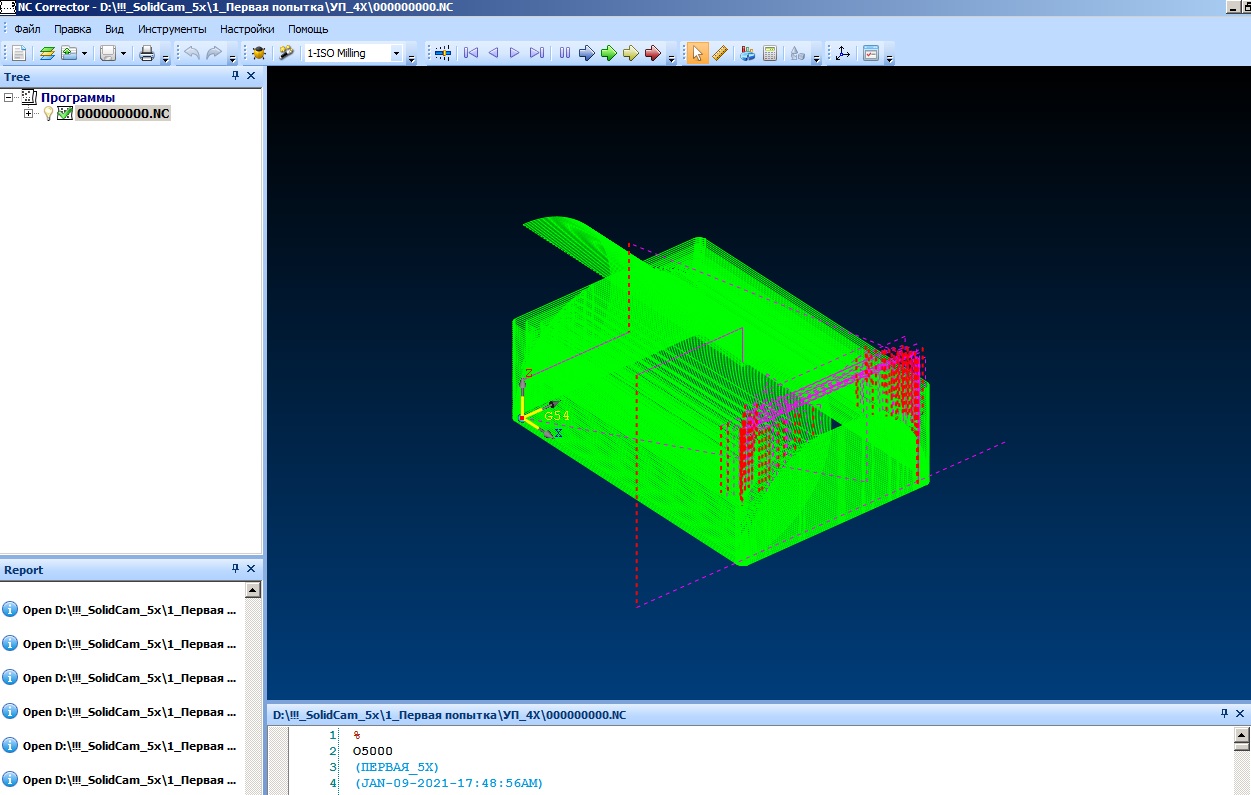
Task: Jump to the last frame of the simulation
Action: coord(537,53)
